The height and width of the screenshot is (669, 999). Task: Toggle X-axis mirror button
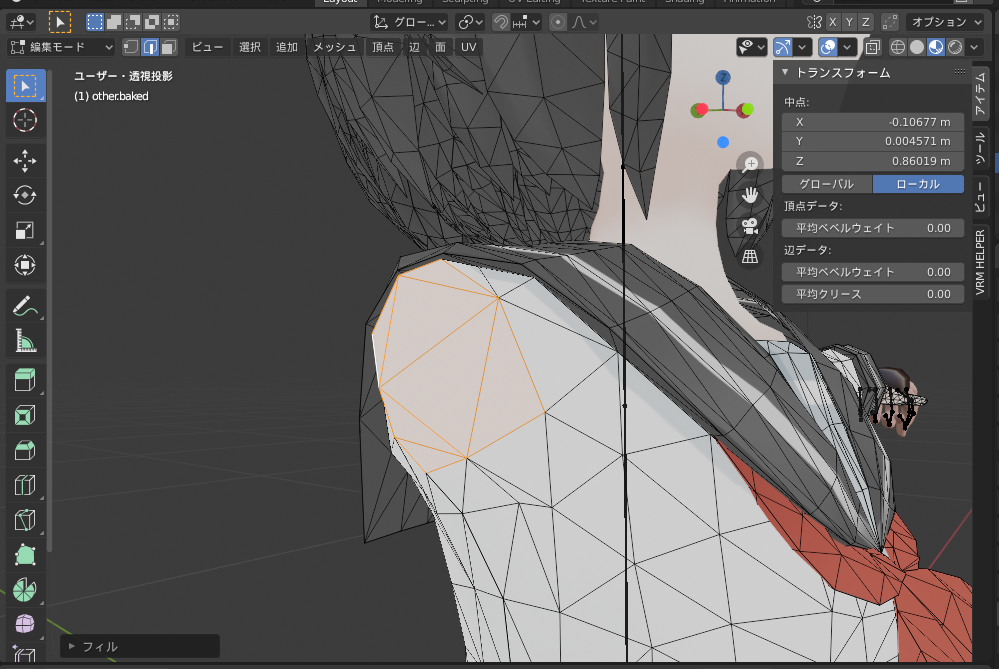coord(832,22)
